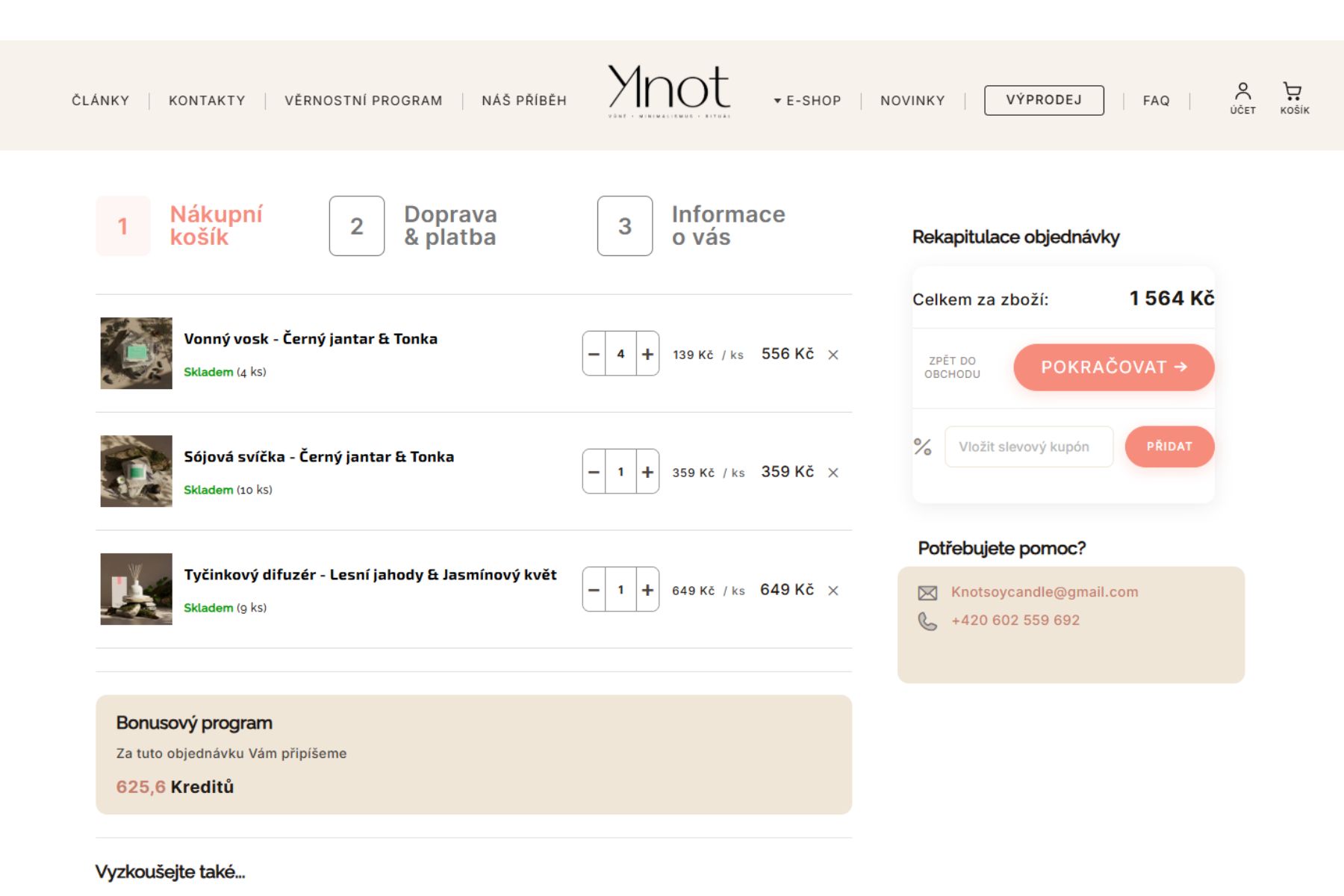The width and height of the screenshot is (1344, 896).
Task: Open the user account (Účet) icon
Action: click(x=1242, y=99)
